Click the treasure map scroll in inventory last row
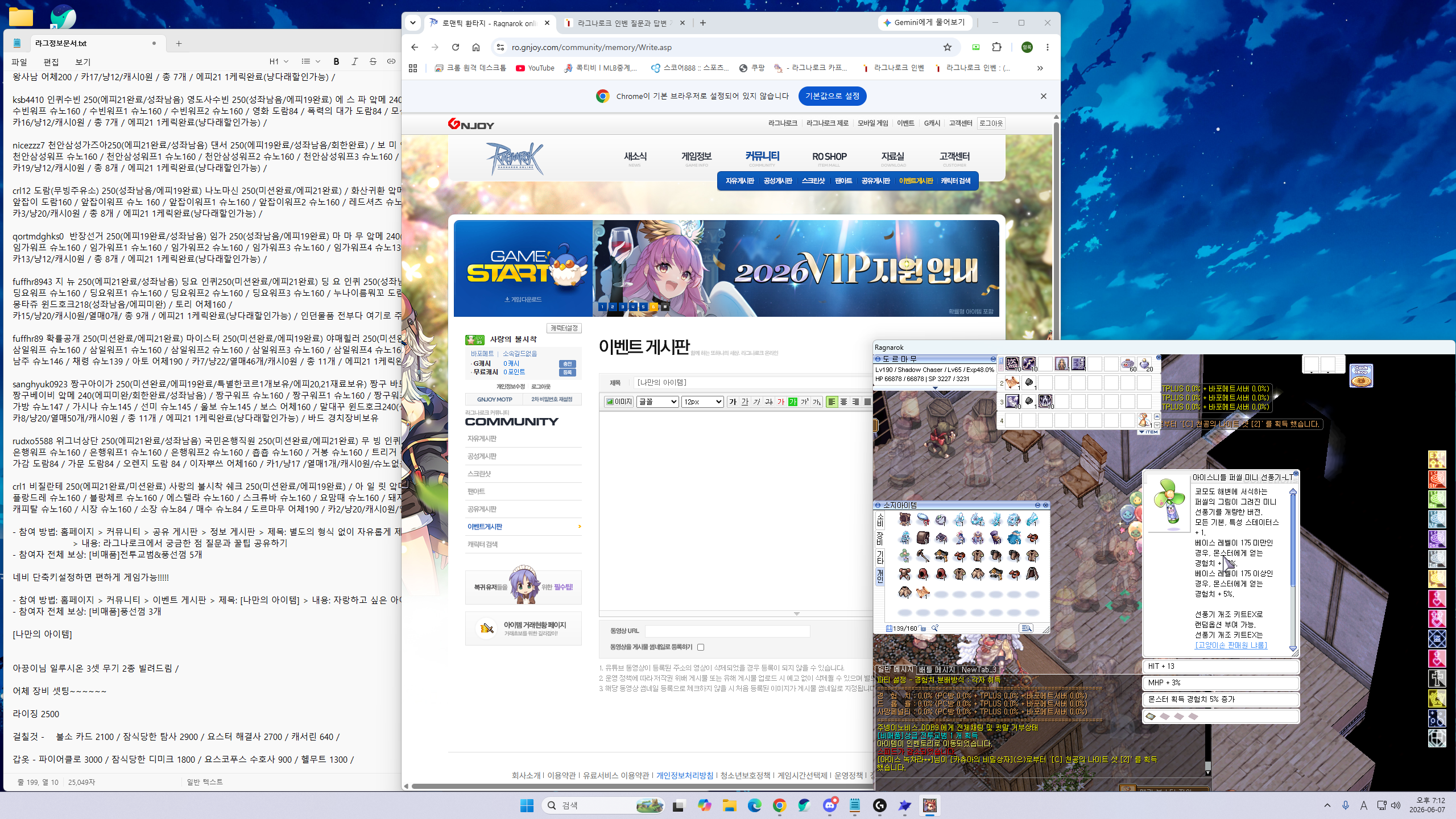The width and height of the screenshot is (1456, 819). tap(923, 593)
